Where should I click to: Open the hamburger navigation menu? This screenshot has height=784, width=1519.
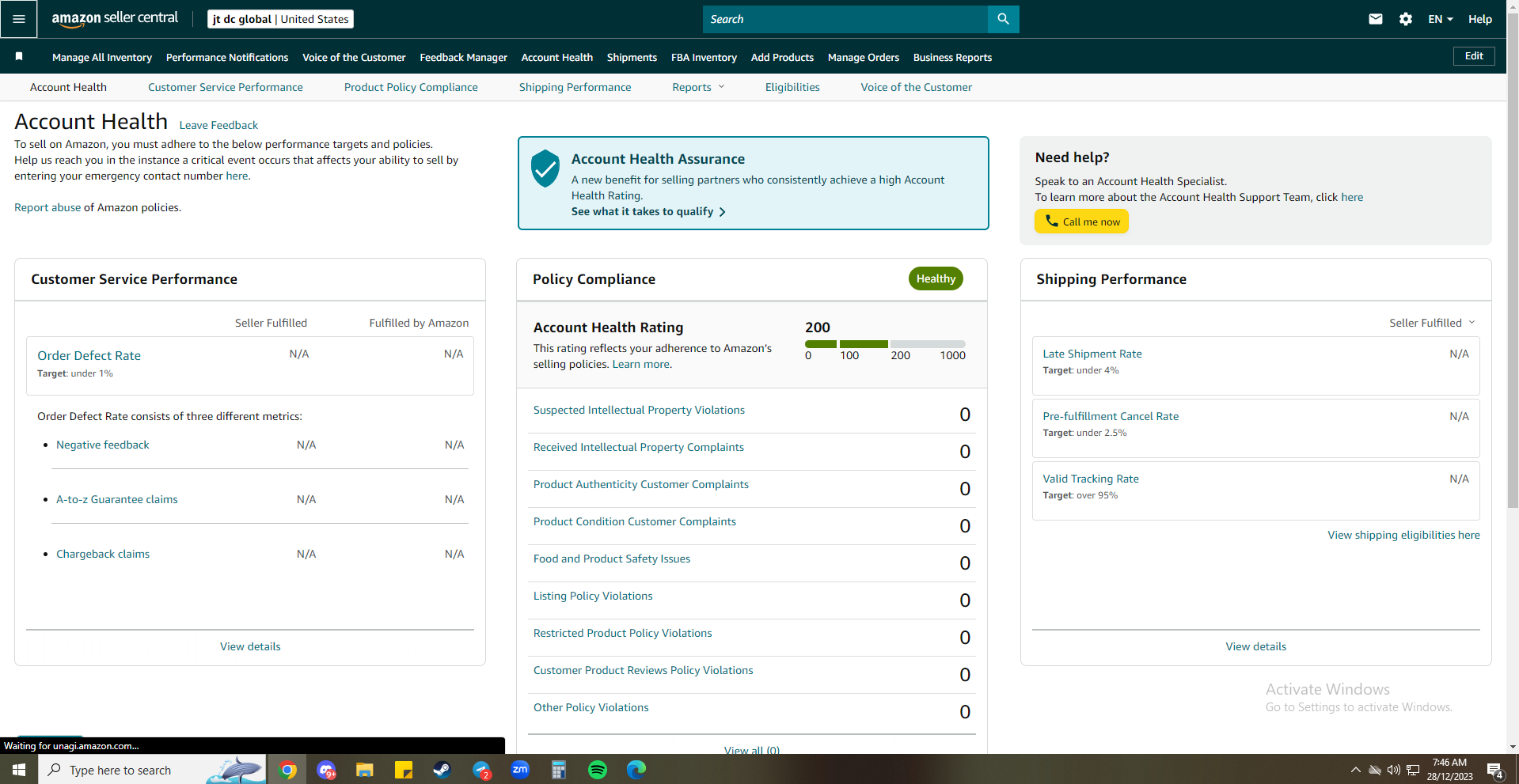(x=19, y=19)
